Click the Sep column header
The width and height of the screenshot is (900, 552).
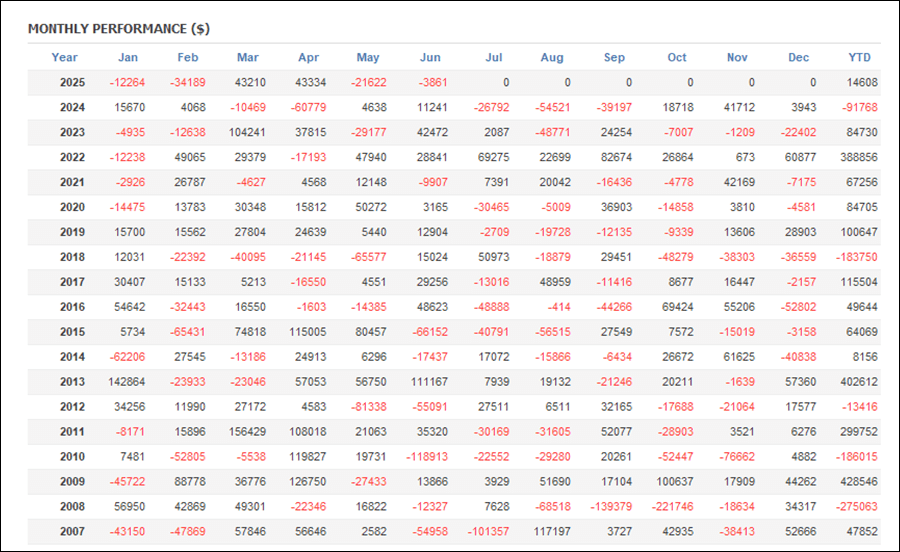(x=614, y=57)
